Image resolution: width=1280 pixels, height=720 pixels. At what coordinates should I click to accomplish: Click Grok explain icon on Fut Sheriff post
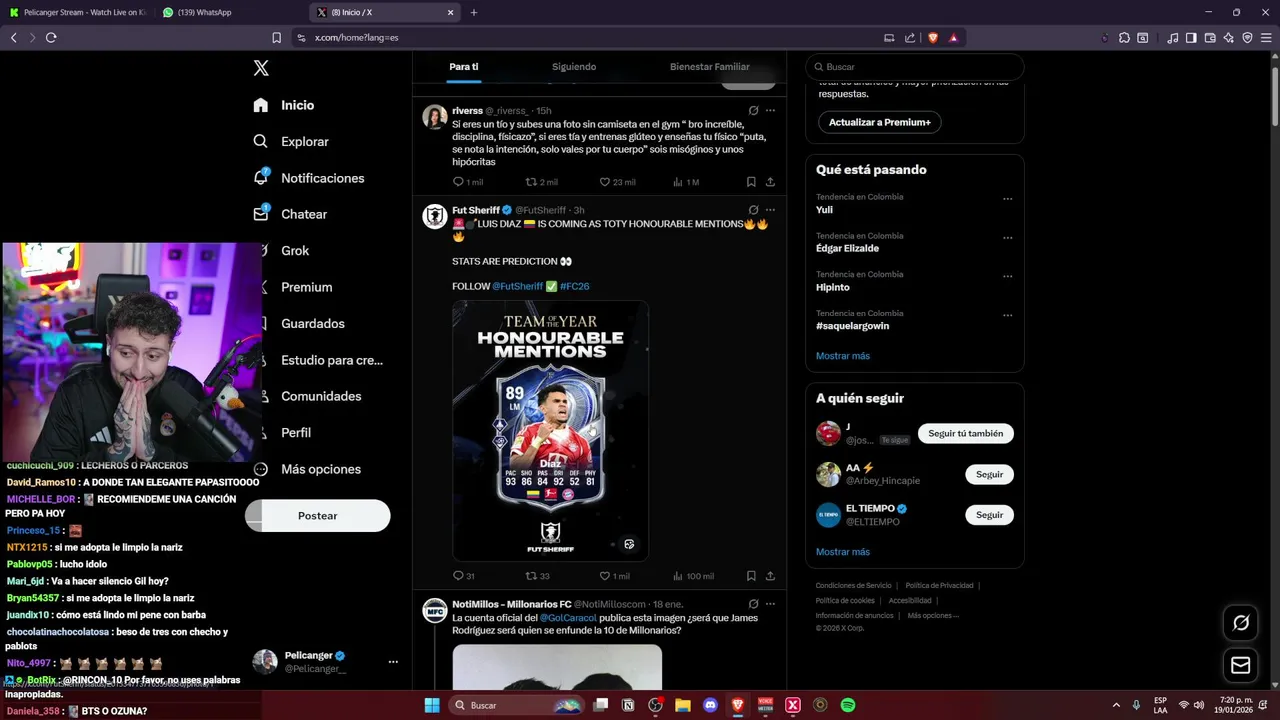point(753,210)
